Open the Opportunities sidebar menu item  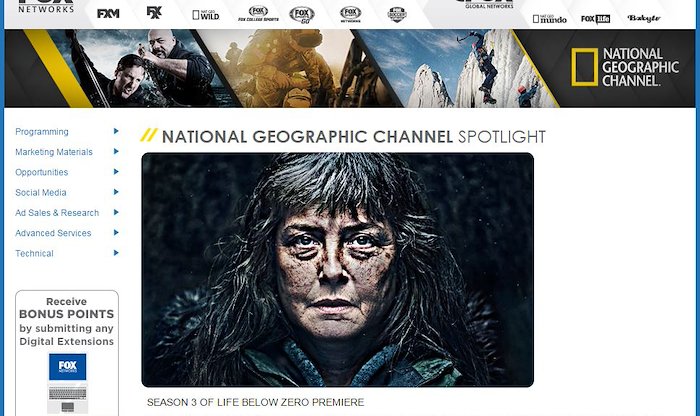42,172
